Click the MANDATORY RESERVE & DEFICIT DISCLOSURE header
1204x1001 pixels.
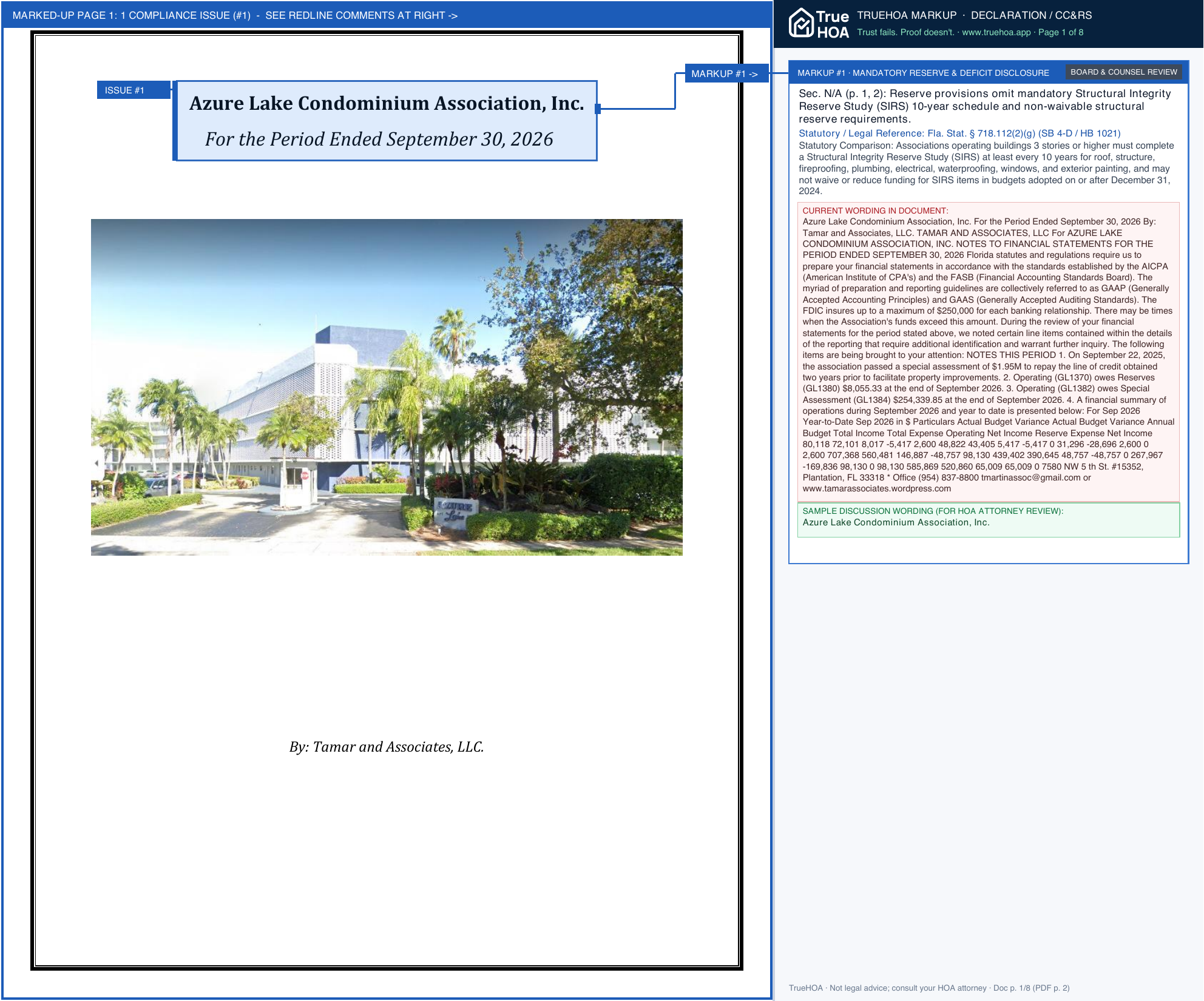tap(923, 73)
